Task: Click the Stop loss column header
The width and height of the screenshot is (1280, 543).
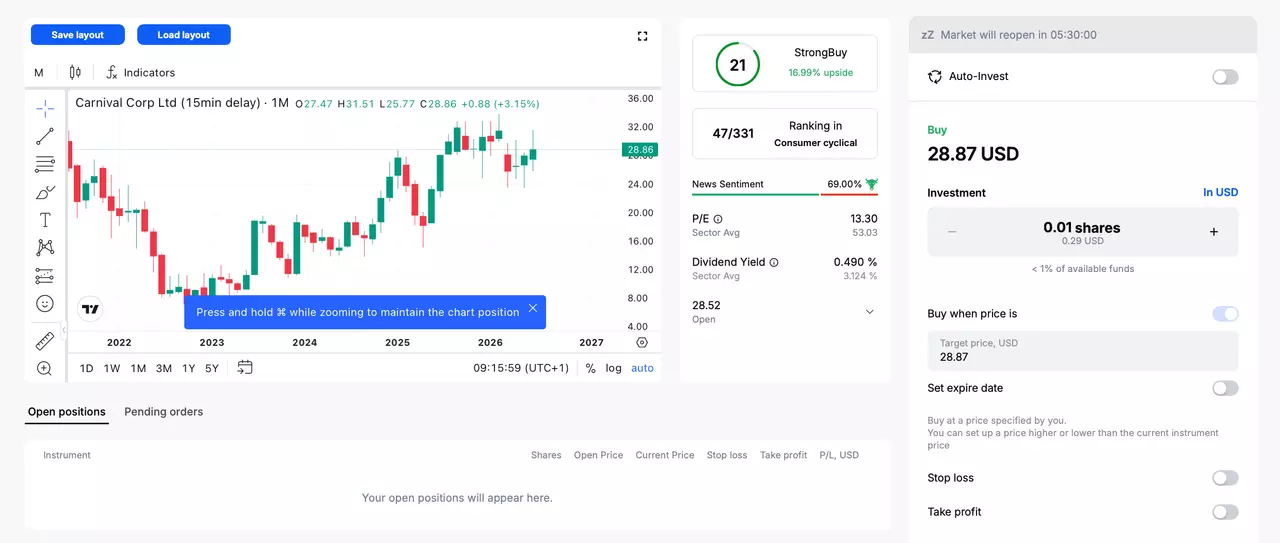Action: click(x=727, y=455)
